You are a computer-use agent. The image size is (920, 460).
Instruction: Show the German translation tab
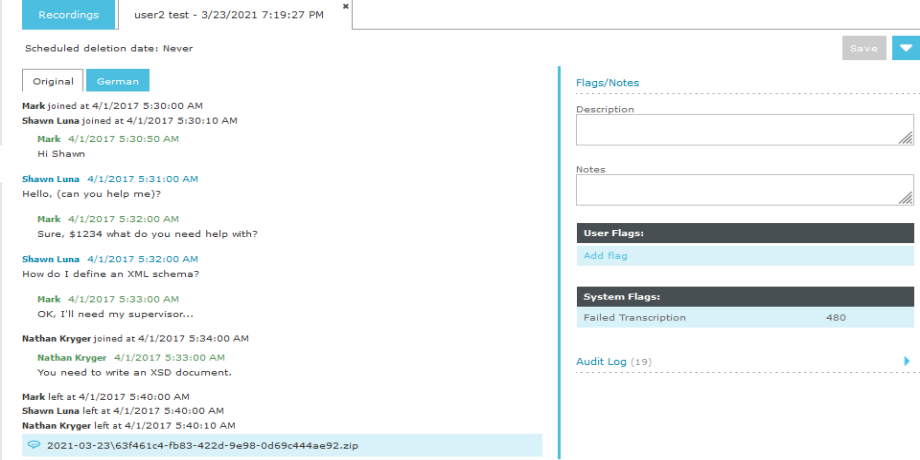[117, 81]
